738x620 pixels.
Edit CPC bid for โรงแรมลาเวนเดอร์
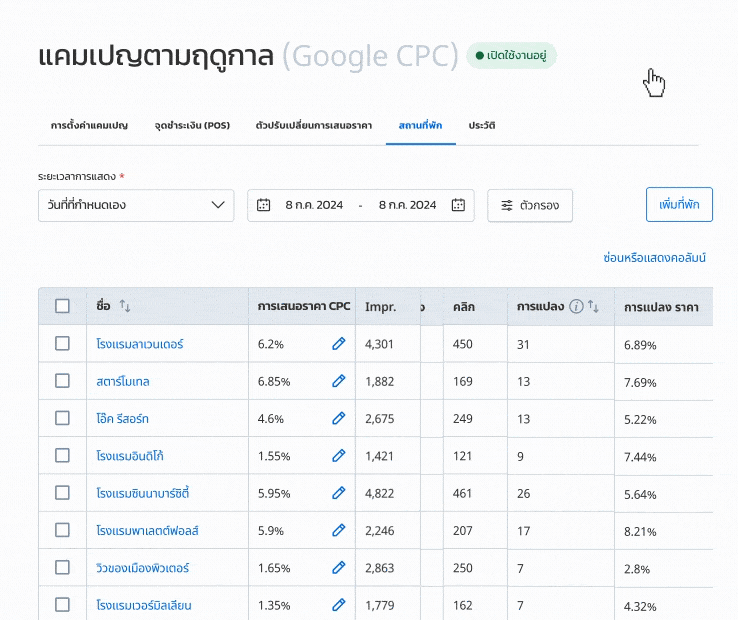[x=338, y=344]
